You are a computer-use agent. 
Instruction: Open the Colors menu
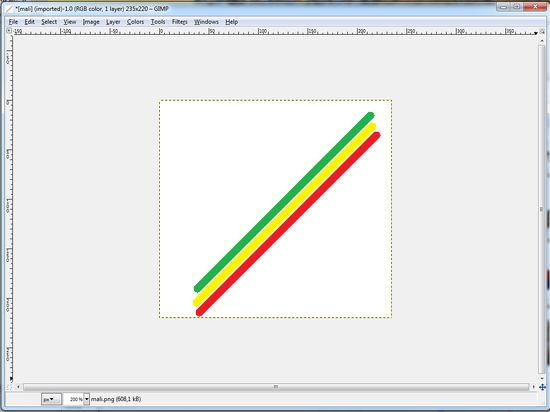(135, 22)
